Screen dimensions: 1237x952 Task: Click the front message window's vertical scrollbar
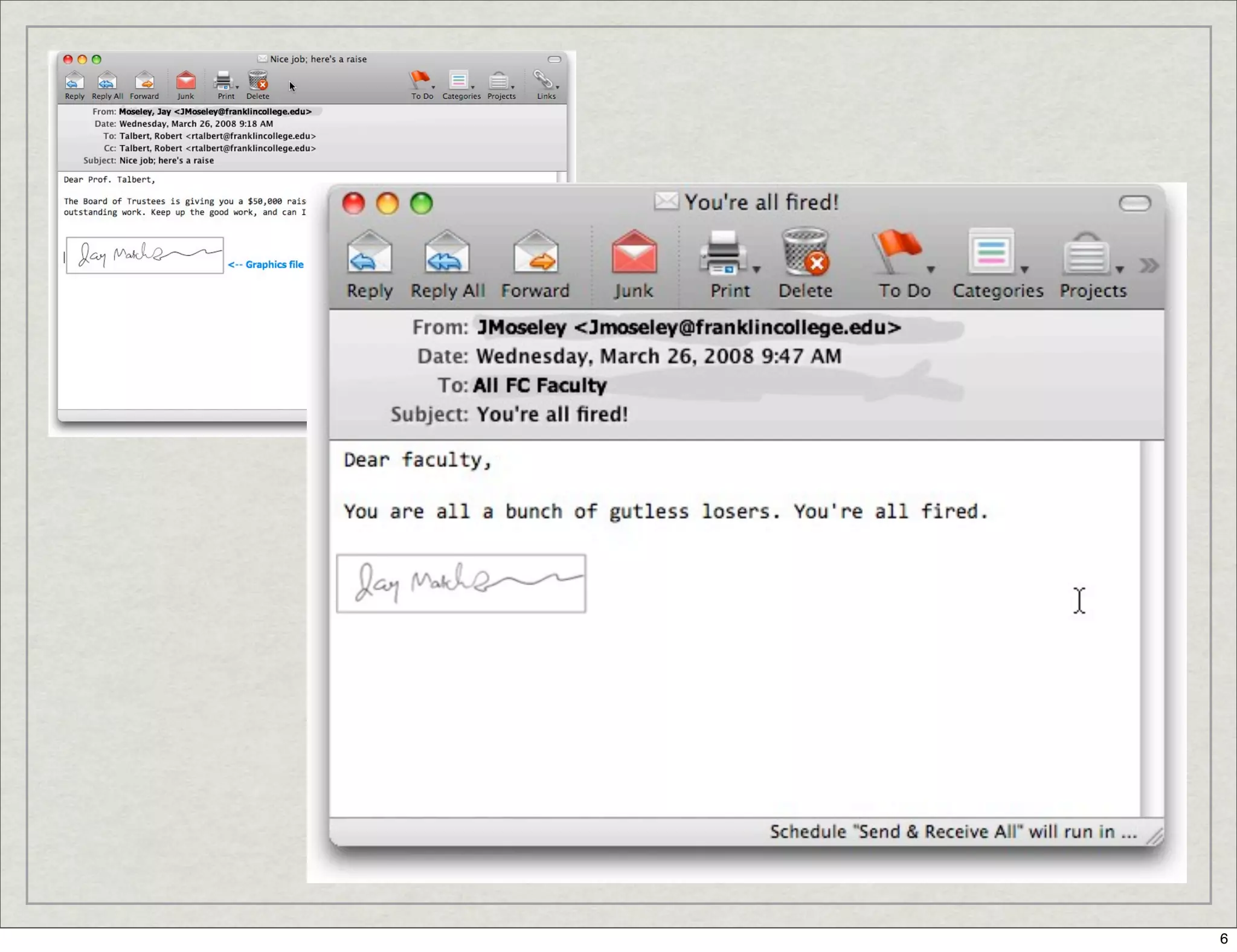pyautogui.click(x=1152, y=628)
